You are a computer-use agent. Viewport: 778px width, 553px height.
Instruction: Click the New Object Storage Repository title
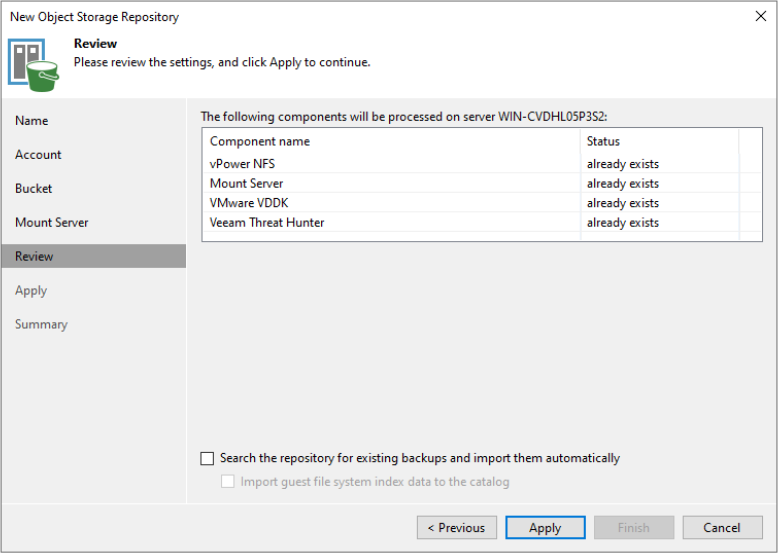[x=94, y=17]
